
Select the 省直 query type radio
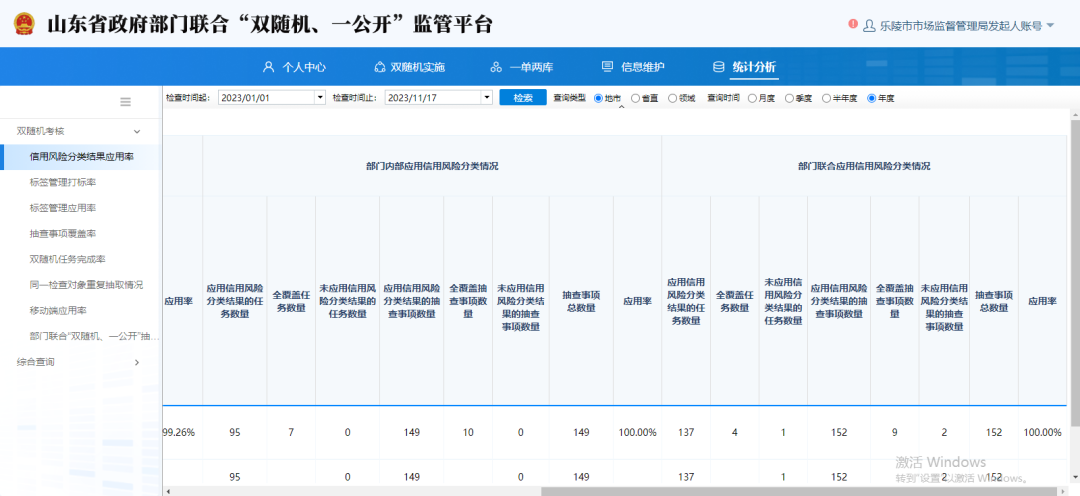pyautogui.click(x=636, y=98)
